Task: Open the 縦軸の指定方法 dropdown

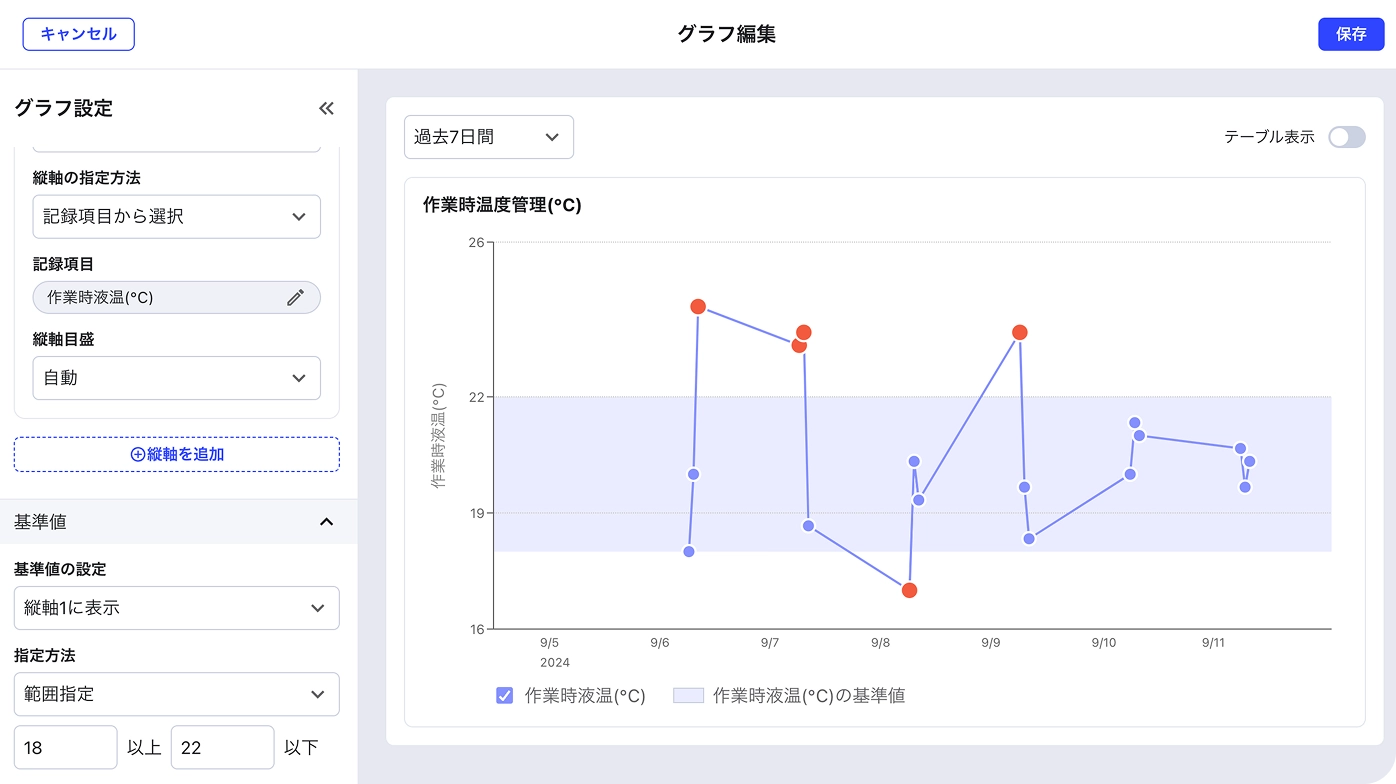Action: click(x=176, y=217)
